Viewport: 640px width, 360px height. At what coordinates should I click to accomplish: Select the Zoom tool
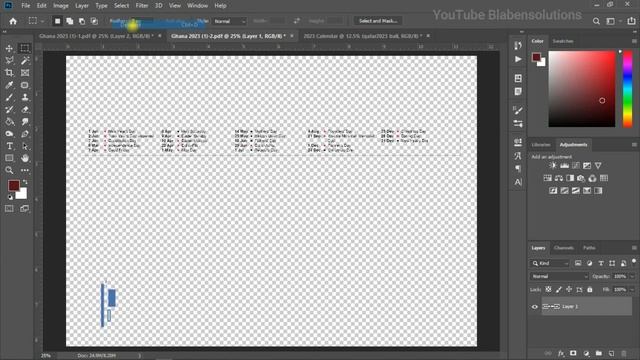tap(9, 170)
